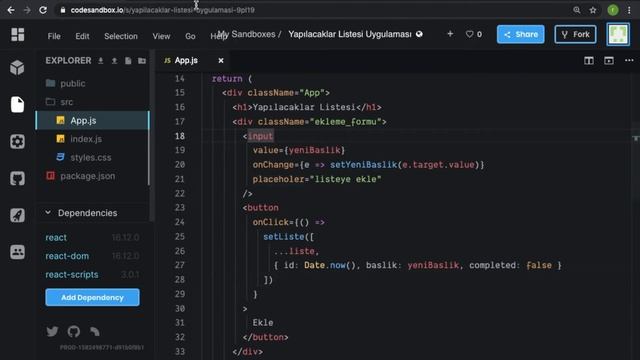Click the "Ekle" text on line 31
640x360 pixels.
coord(263,322)
